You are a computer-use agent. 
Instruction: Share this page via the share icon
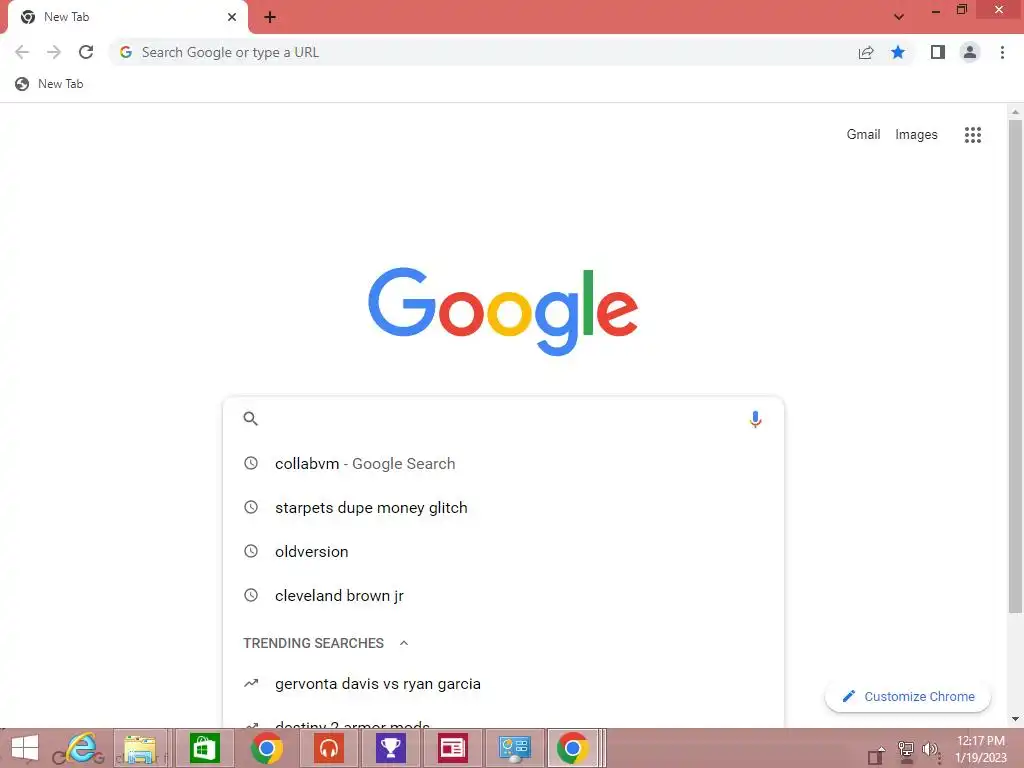(866, 52)
